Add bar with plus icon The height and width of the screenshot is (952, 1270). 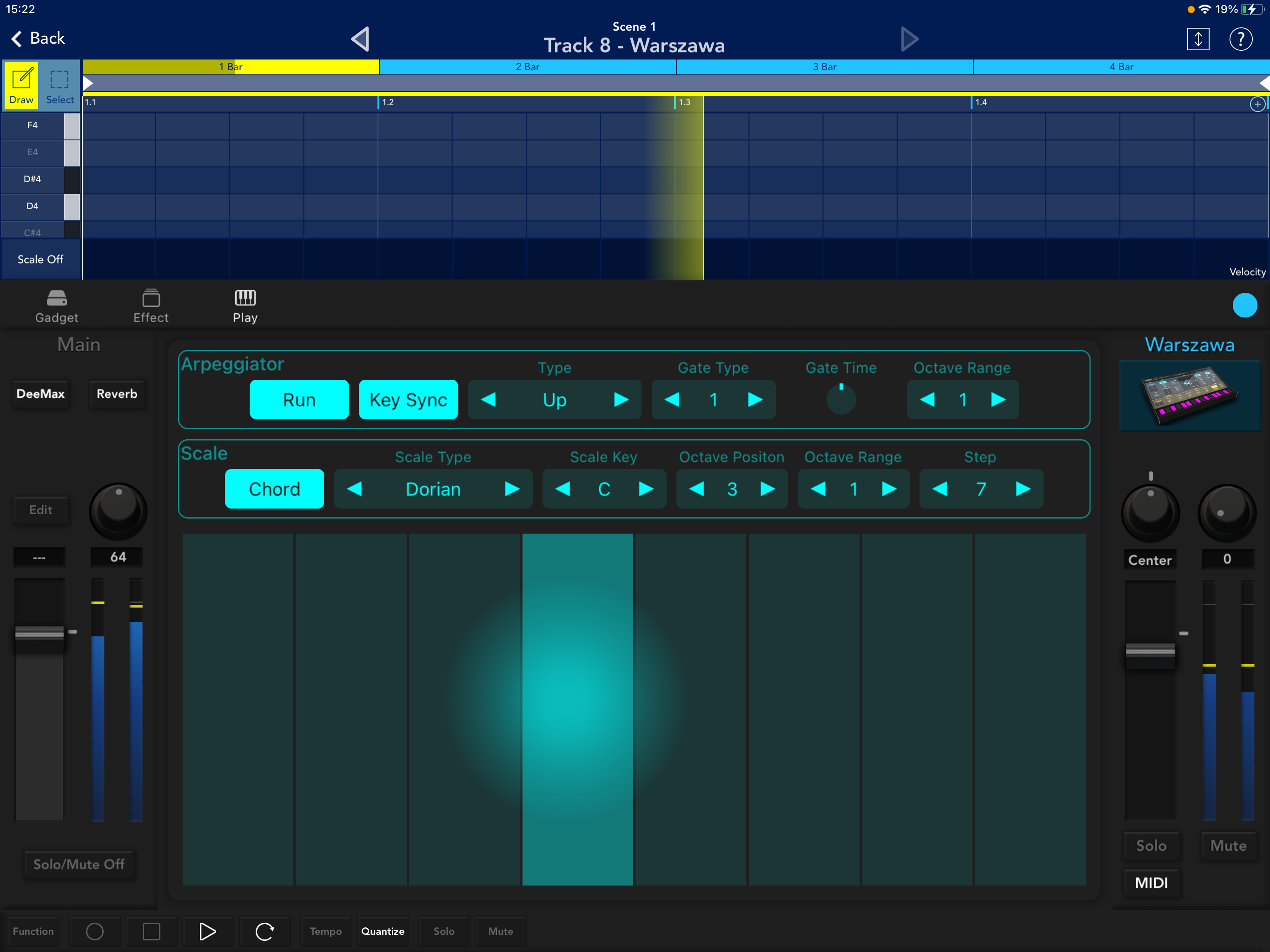pos(1257,104)
